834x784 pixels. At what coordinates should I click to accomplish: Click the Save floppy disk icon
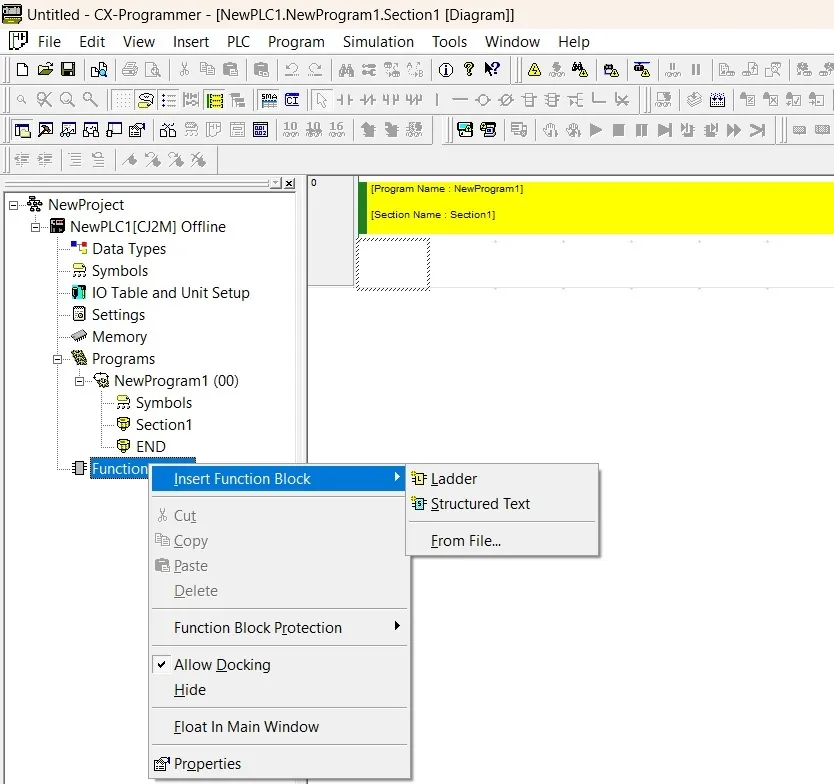click(x=68, y=70)
